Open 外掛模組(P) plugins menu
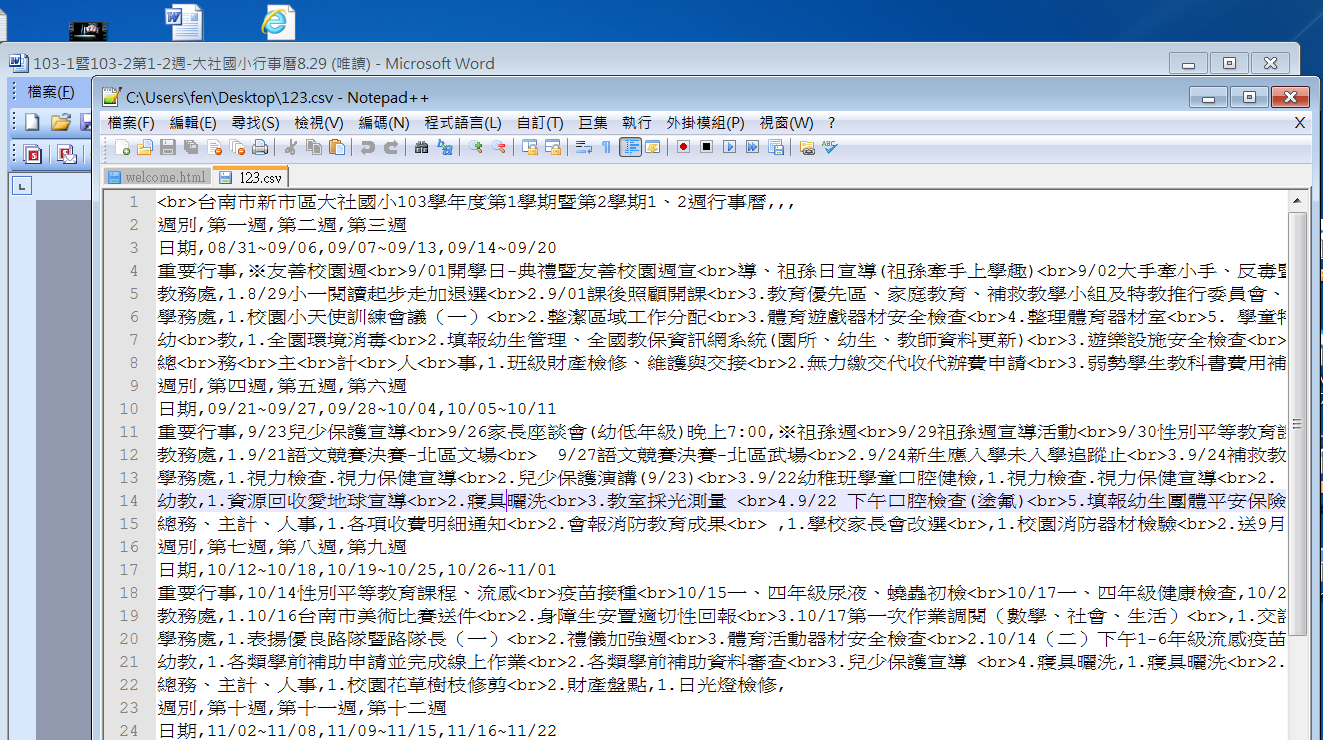 click(x=706, y=123)
